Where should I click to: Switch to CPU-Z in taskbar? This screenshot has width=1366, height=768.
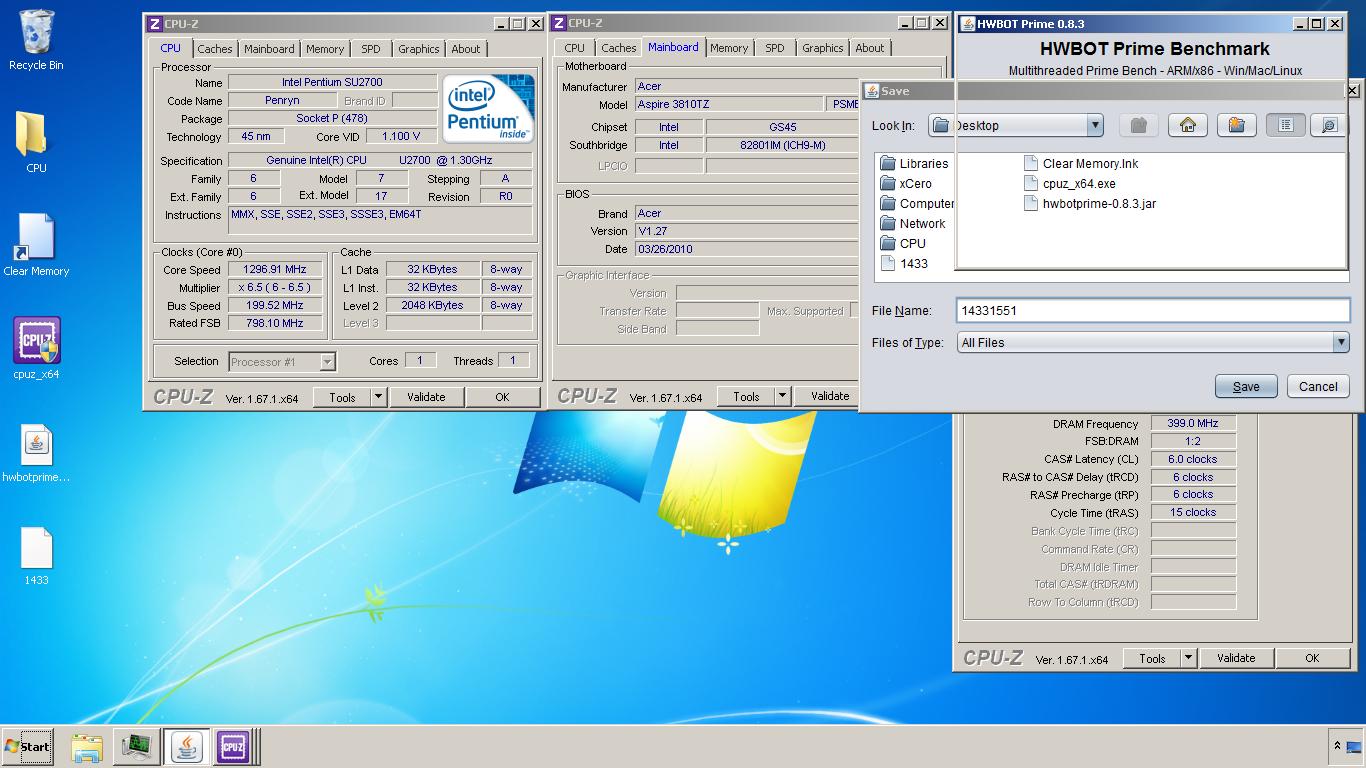click(x=233, y=746)
